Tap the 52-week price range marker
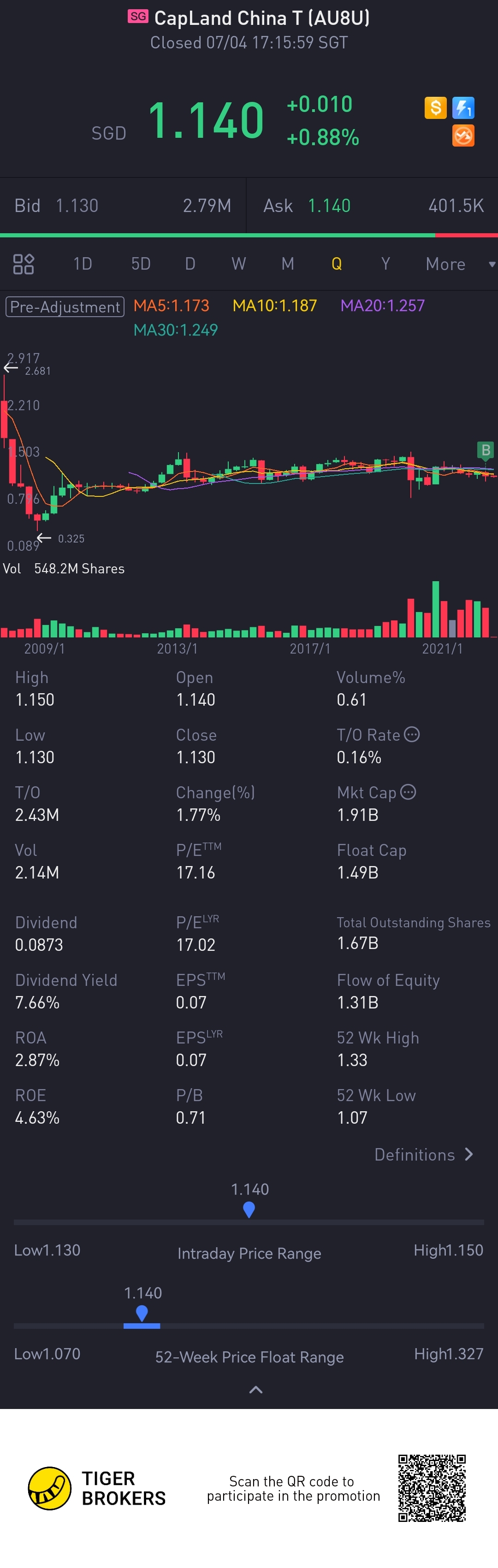498x1568 pixels. coord(142,1313)
